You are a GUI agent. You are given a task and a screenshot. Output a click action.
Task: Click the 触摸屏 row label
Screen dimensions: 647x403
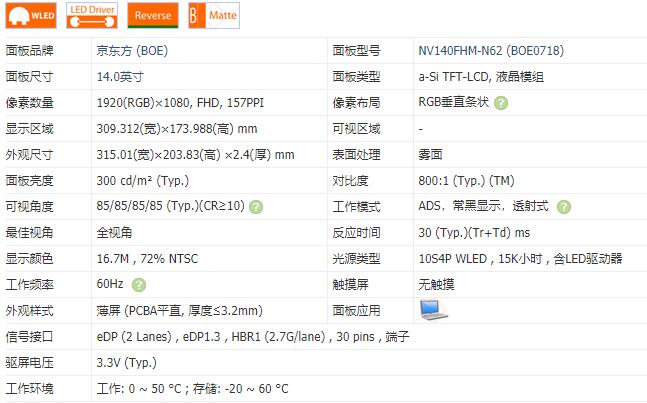point(350,285)
